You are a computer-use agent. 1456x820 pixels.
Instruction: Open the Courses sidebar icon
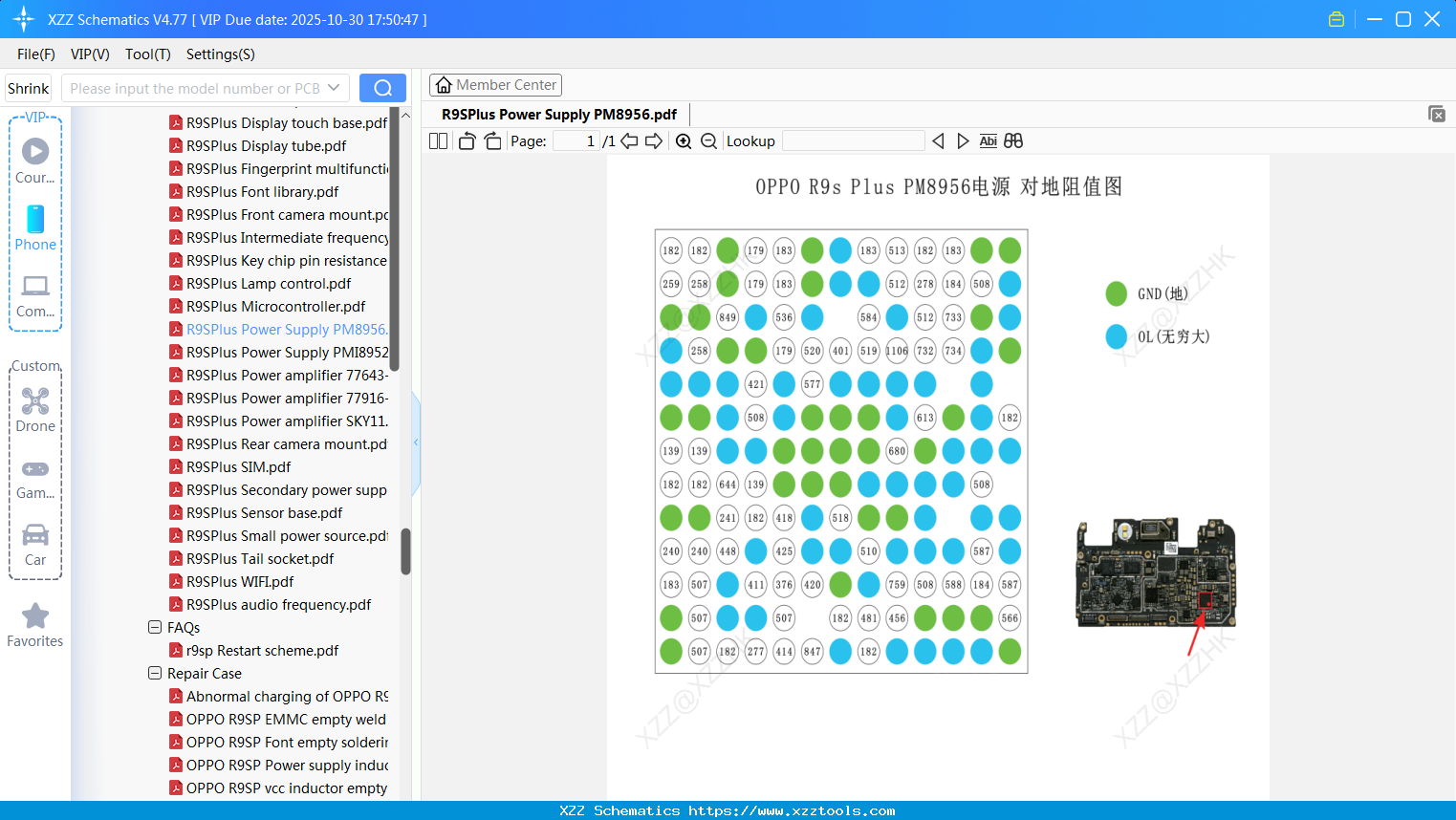[35, 151]
